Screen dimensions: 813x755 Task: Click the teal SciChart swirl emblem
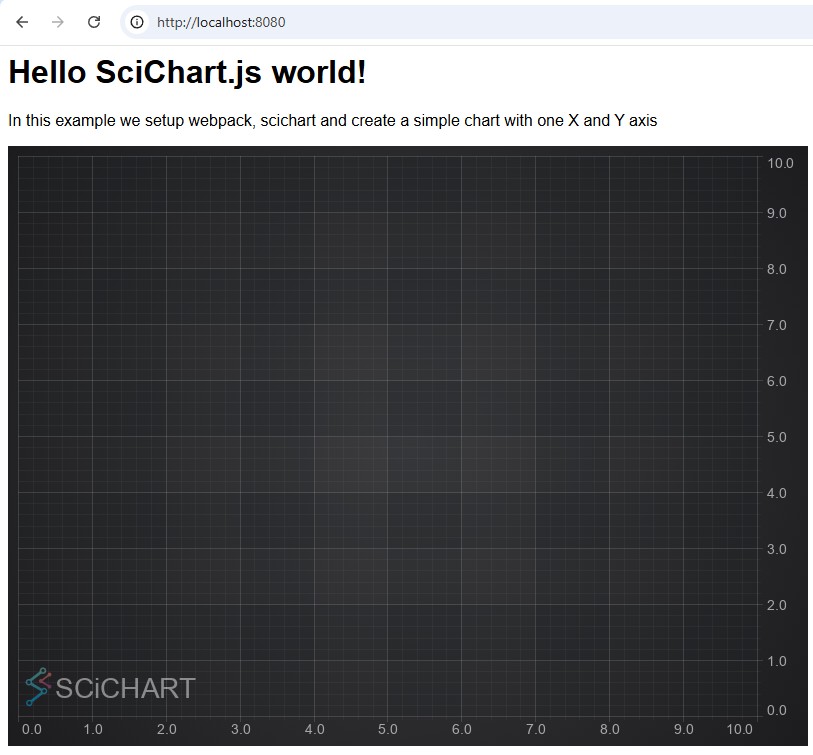point(37,686)
